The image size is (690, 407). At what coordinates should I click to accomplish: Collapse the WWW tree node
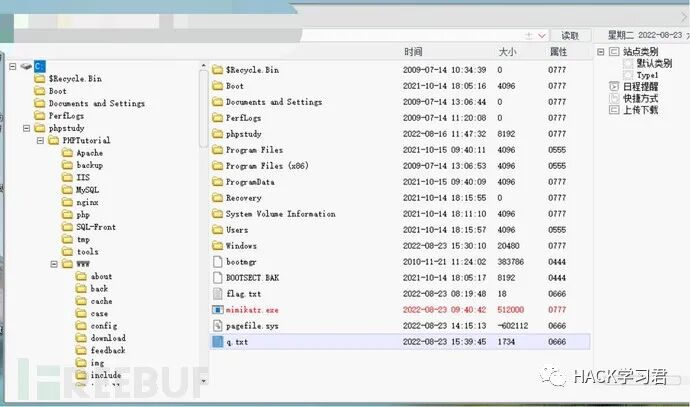[x=54, y=264]
